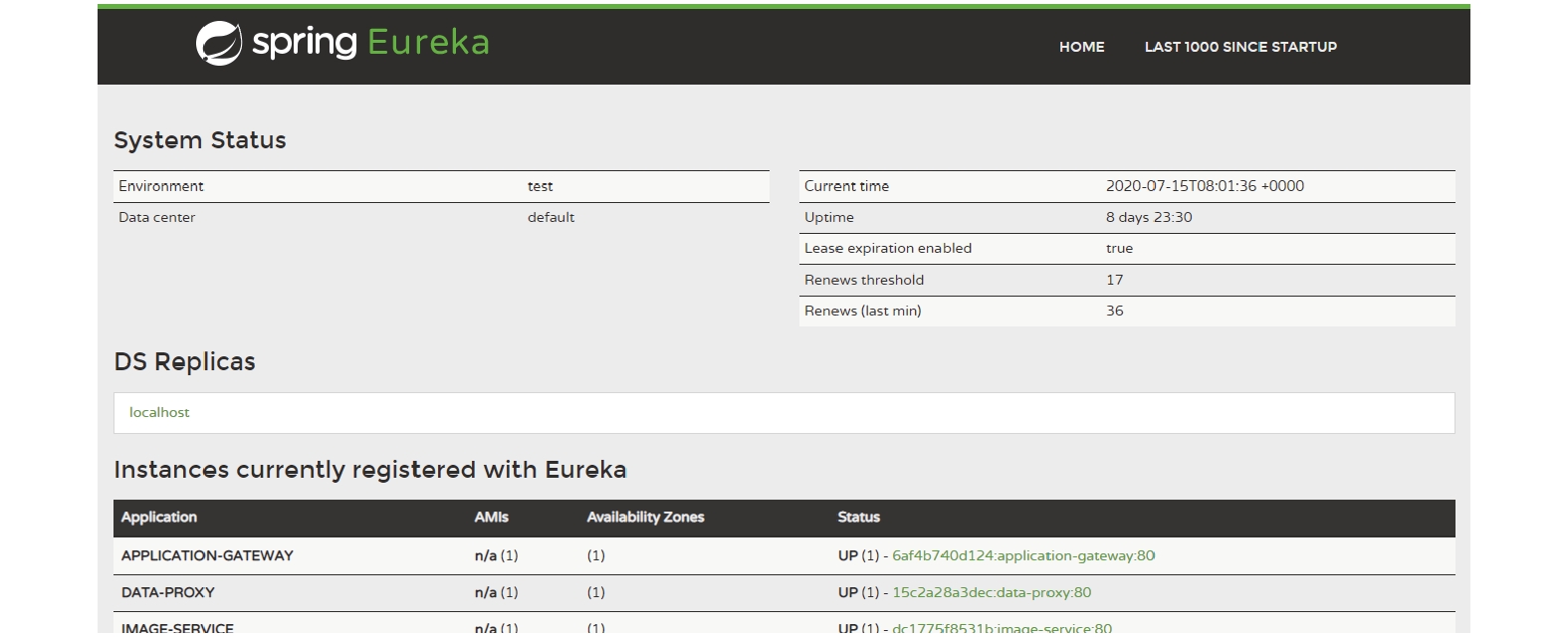Click the APPLICATION-GATEWAY application name
Viewport: 1568px width, 637px height.
pyautogui.click(x=207, y=555)
